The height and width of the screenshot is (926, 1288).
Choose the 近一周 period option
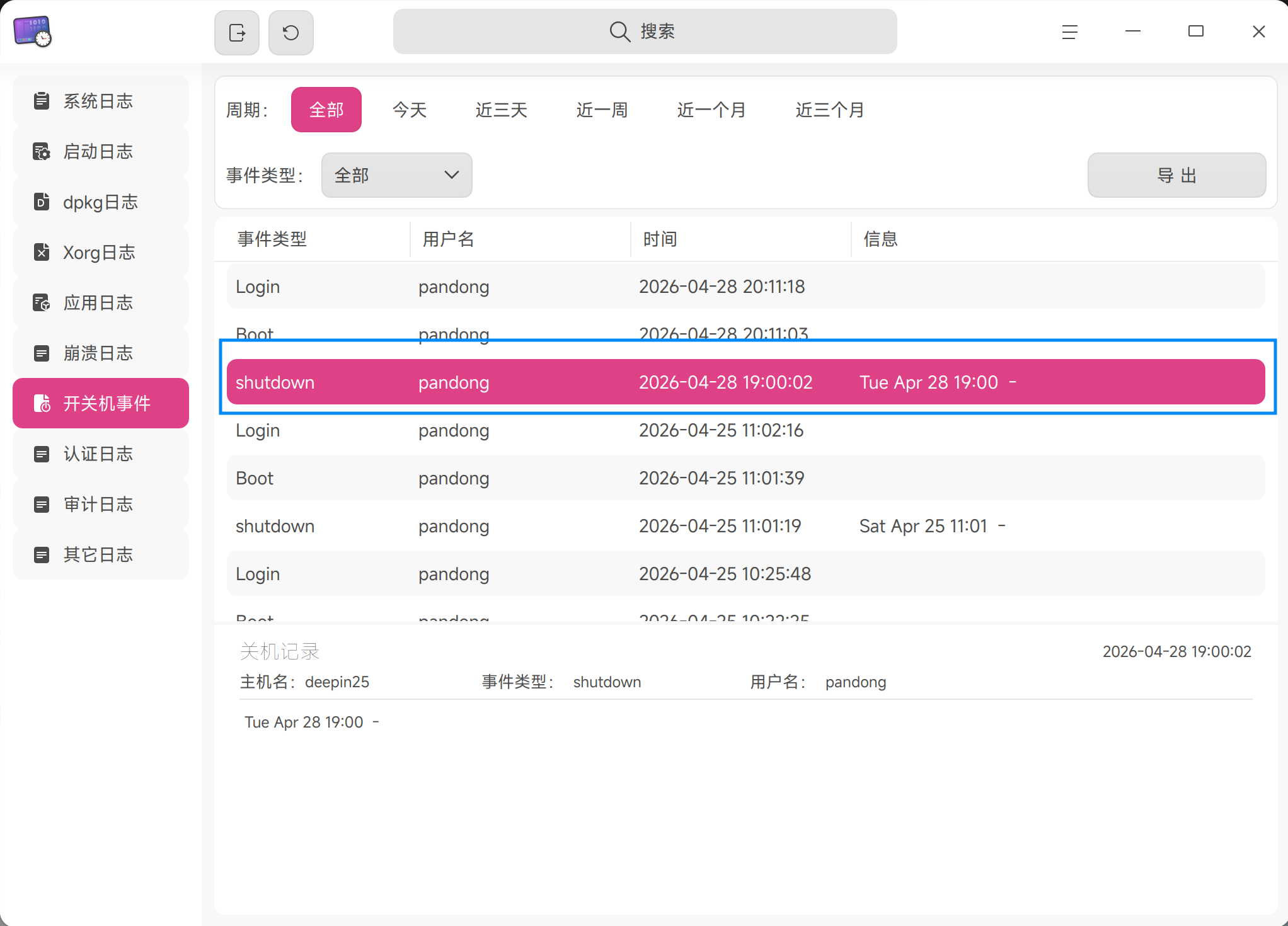(x=602, y=110)
